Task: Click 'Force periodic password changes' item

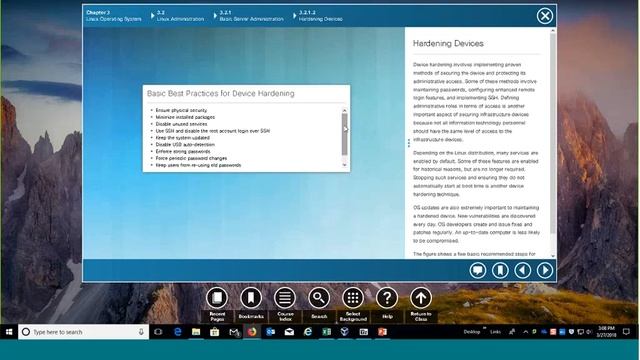Action: (191, 158)
